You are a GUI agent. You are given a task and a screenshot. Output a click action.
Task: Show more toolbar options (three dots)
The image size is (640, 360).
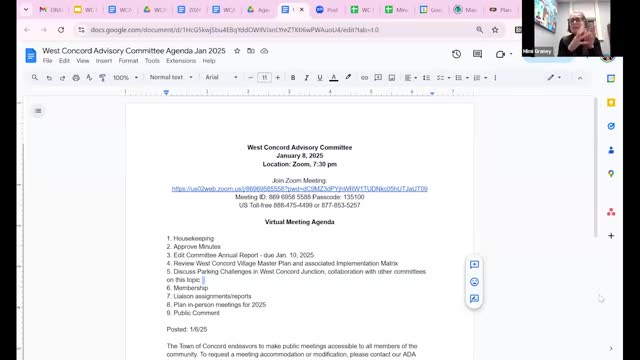coord(495,78)
